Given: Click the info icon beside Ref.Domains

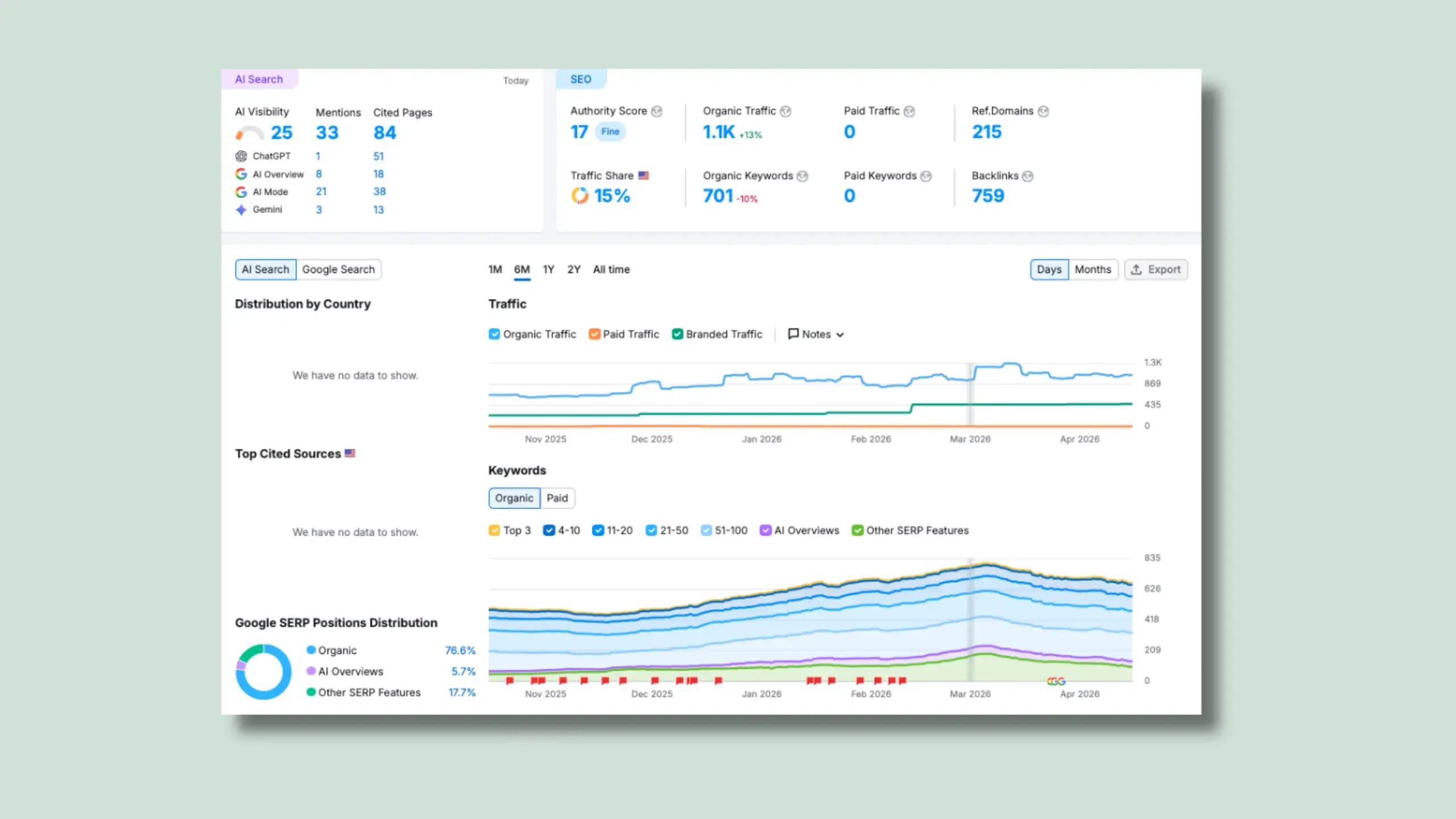Looking at the screenshot, I should tap(1043, 111).
